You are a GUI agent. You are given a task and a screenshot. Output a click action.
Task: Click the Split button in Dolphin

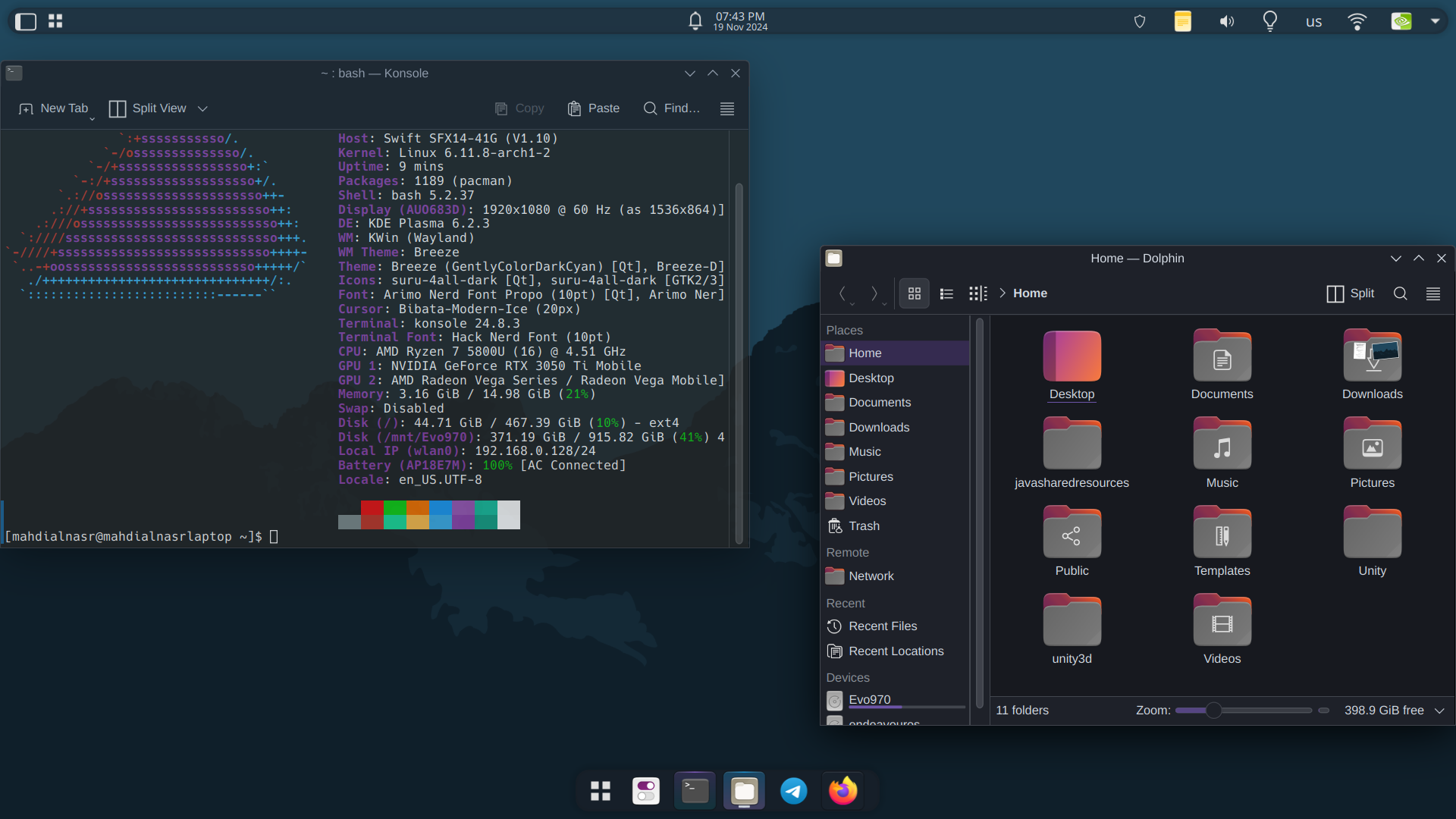(x=1350, y=293)
